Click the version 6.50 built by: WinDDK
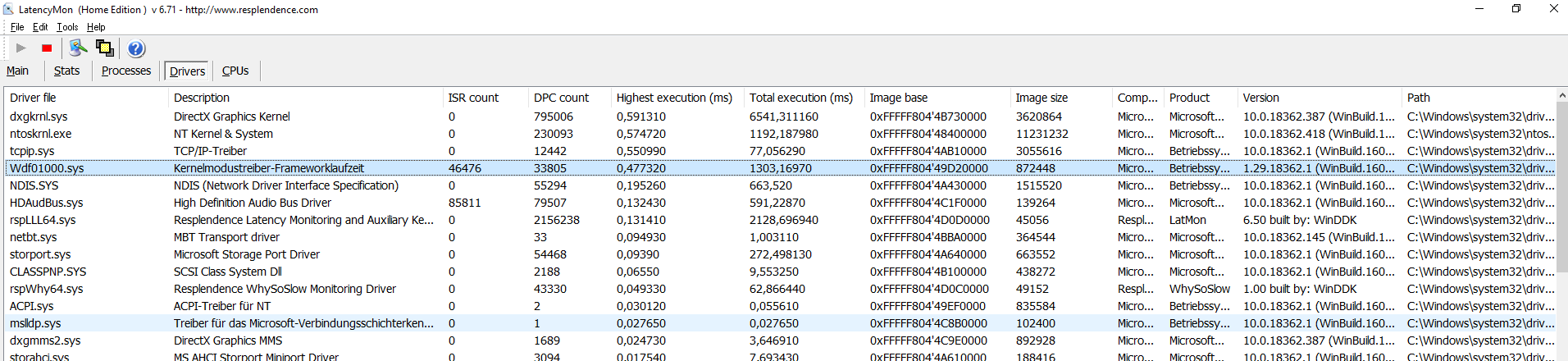Viewport: 1568px width, 361px height. click(1300, 220)
